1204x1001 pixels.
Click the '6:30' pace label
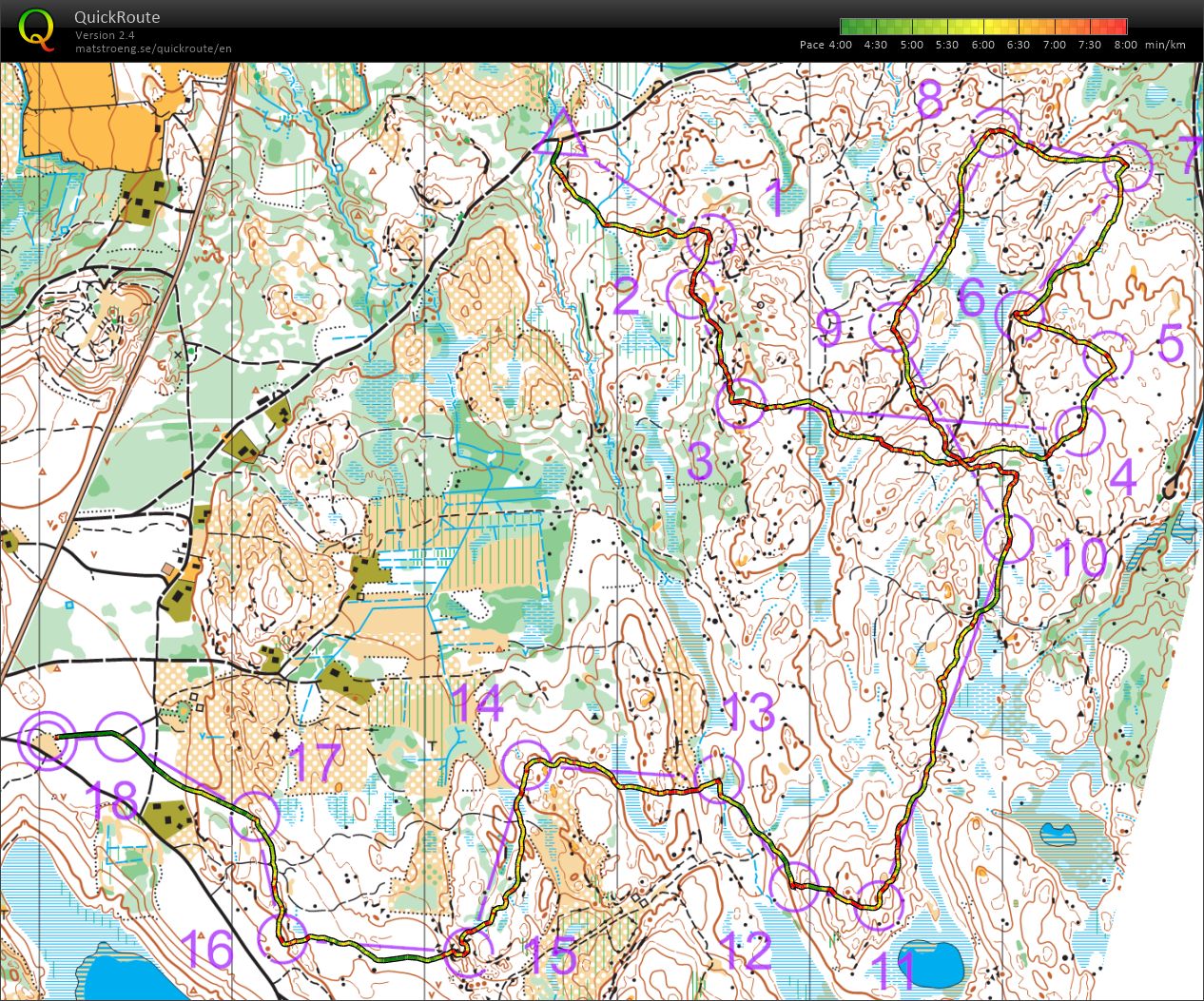(1018, 45)
